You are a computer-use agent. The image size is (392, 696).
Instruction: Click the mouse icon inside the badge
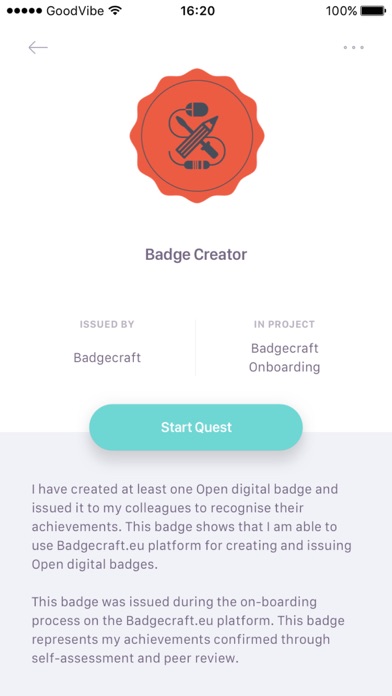pos(196,109)
